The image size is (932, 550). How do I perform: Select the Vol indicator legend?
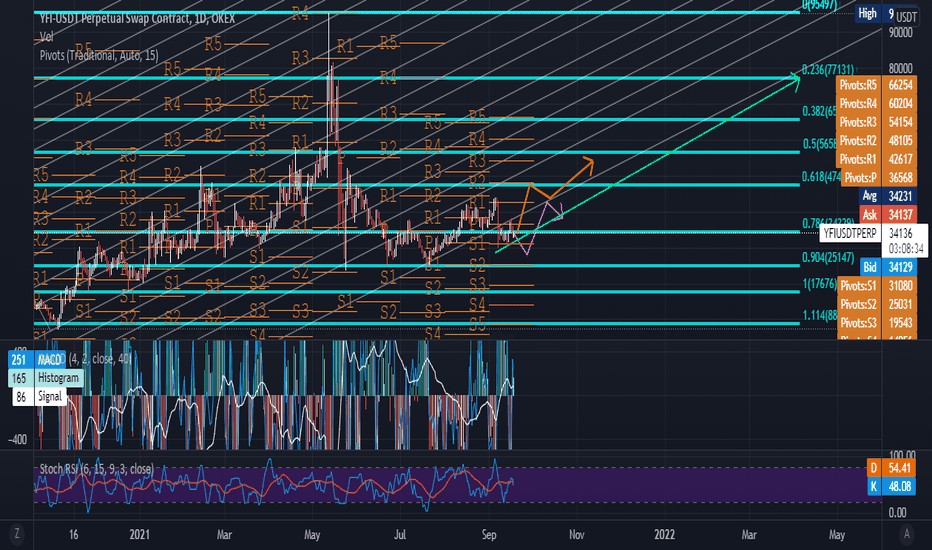46,37
